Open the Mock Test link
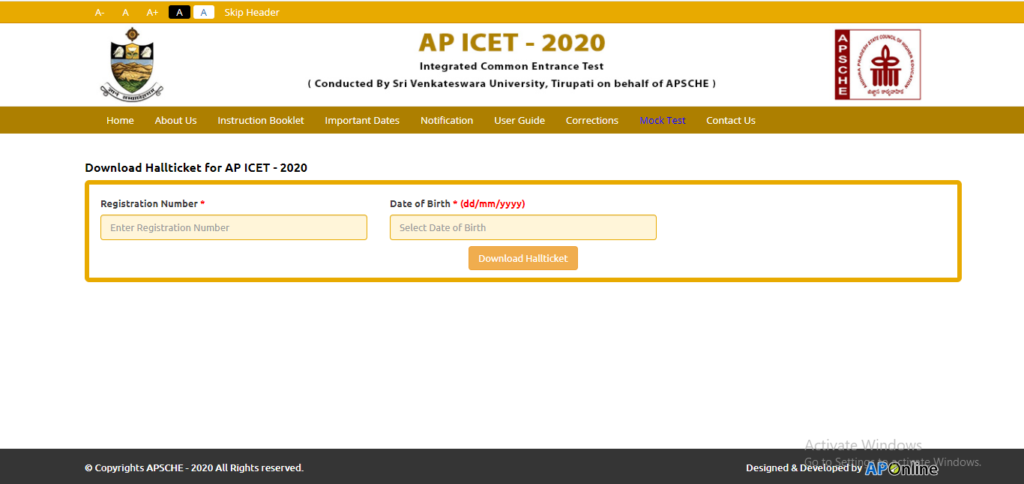 [662, 120]
